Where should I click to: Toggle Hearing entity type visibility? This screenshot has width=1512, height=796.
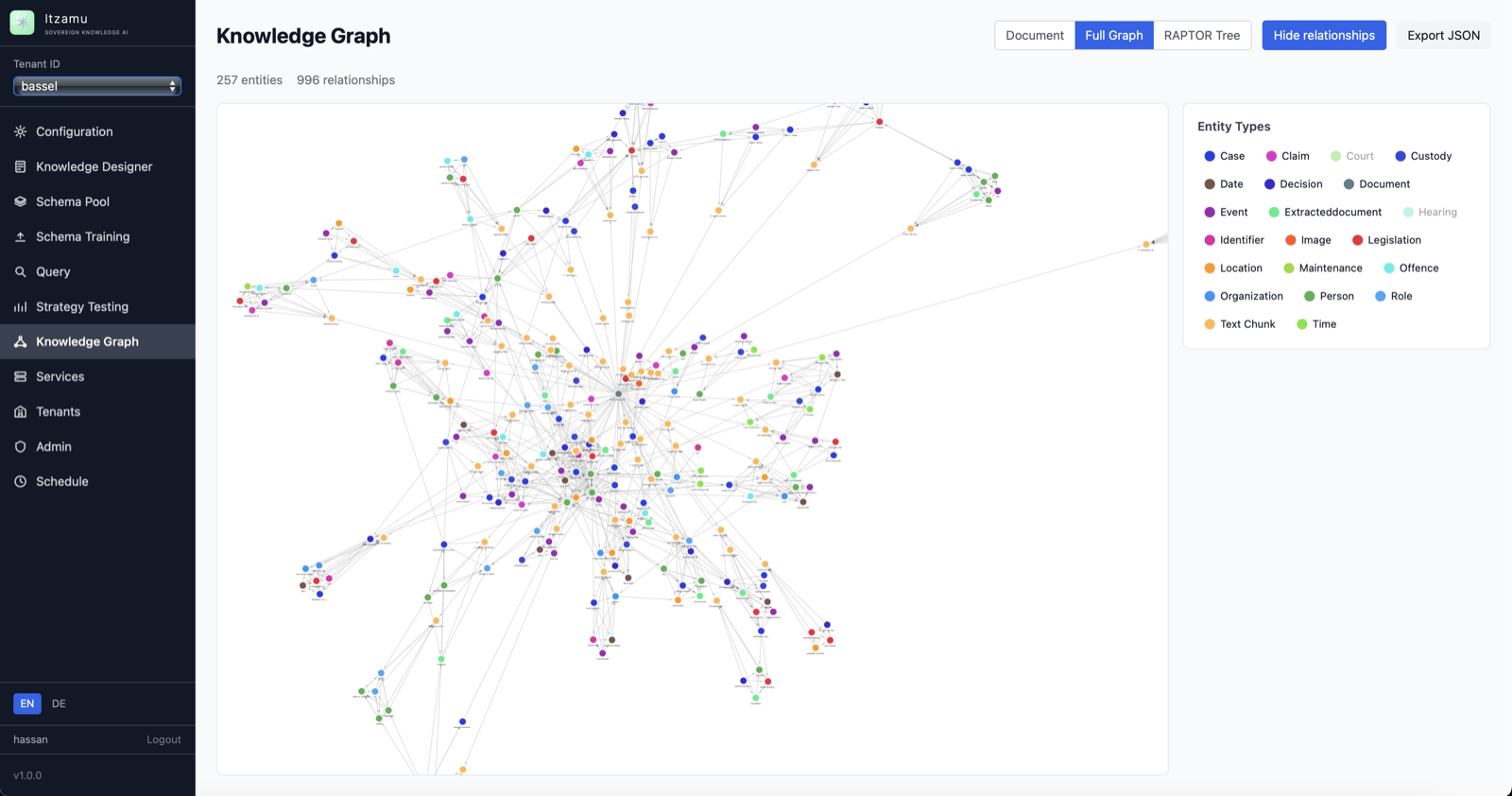1430,212
